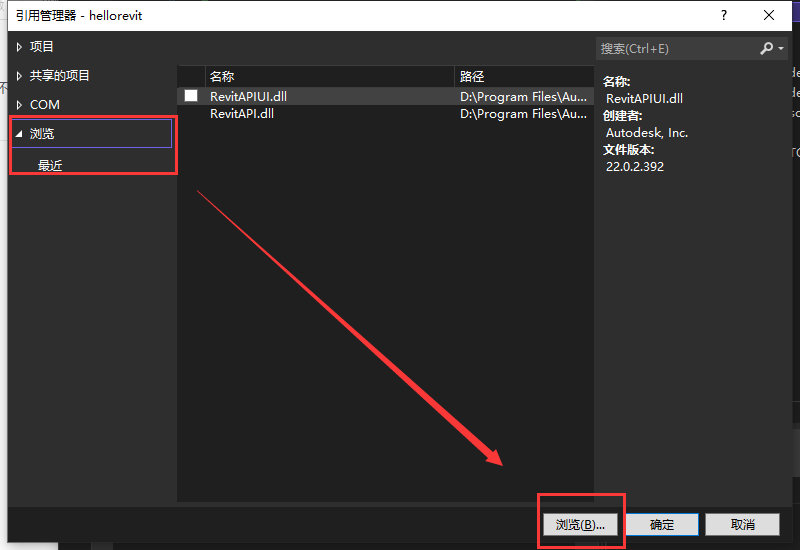The image size is (800, 550).
Task: Dismiss dialog with the 取消 button
Action: [x=742, y=524]
